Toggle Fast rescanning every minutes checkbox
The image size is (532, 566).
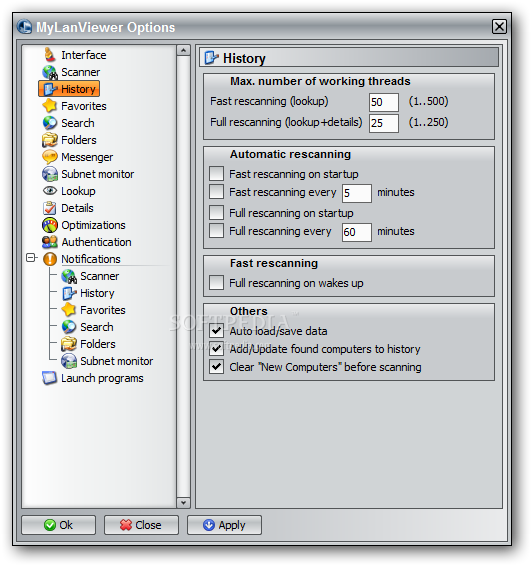coord(217,192)
